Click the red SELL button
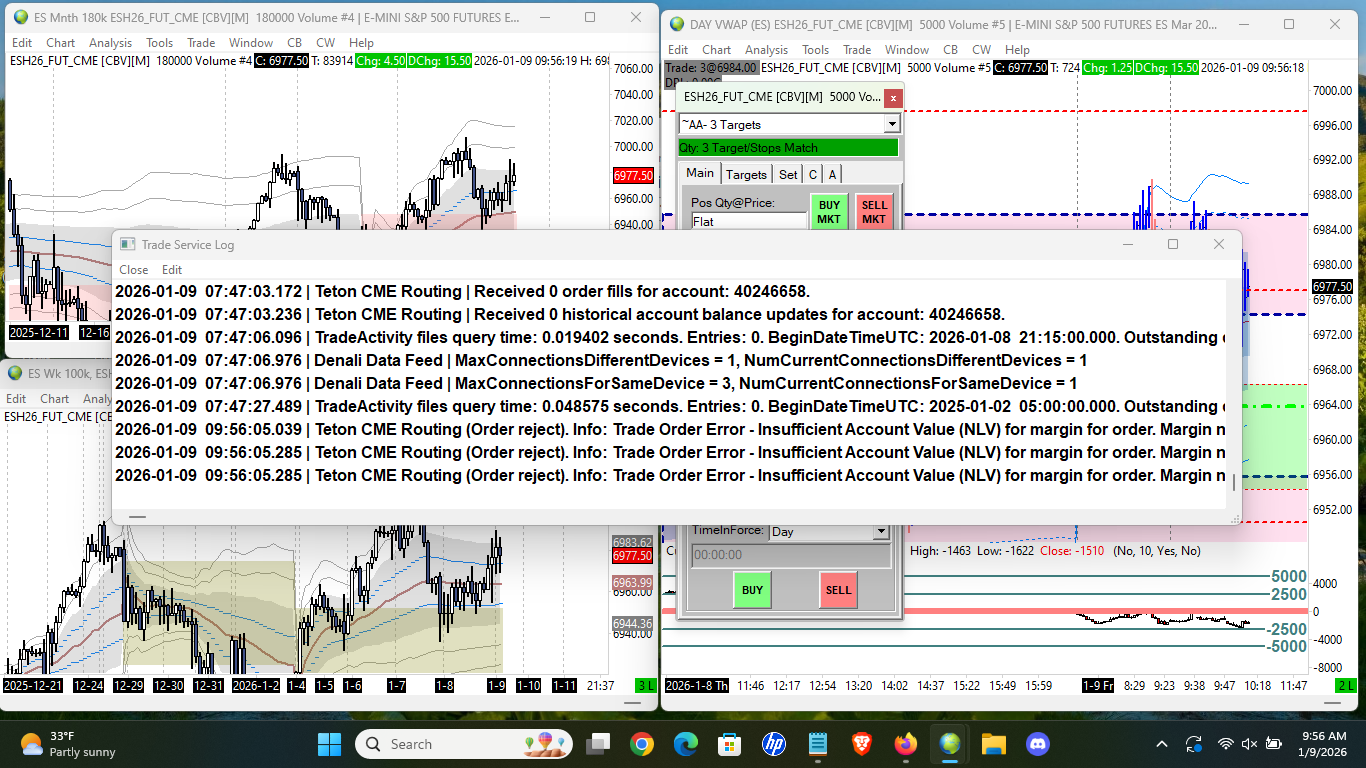 point(839,590)
